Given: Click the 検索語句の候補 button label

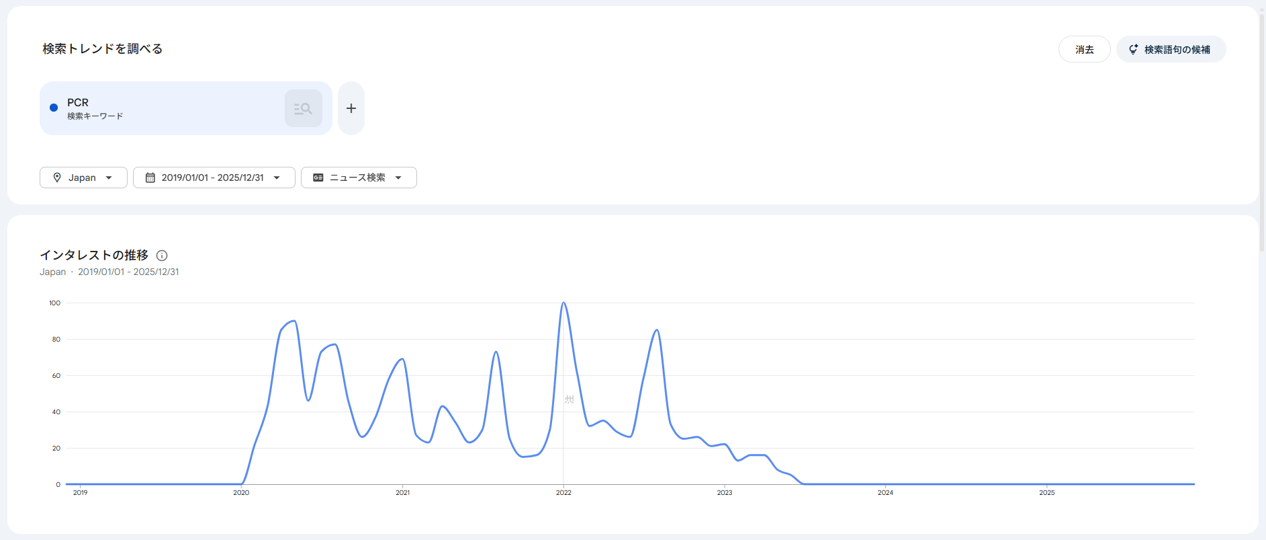Looking at the screenshot, I should tap(1177, 49).
